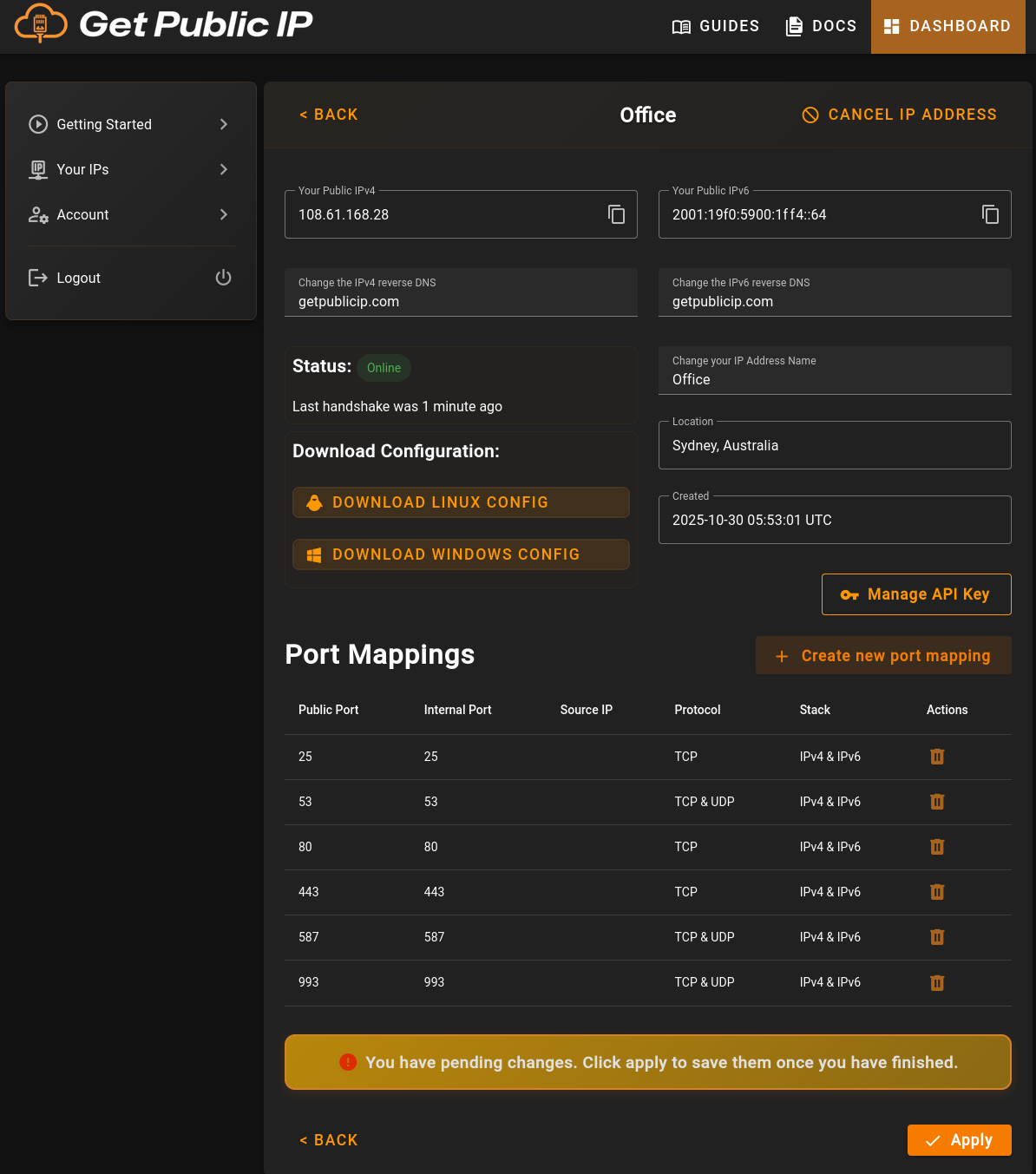Viewport: 1036px width, 1174px height.
Task: Open the Docs page
Action: coord(821,26)
